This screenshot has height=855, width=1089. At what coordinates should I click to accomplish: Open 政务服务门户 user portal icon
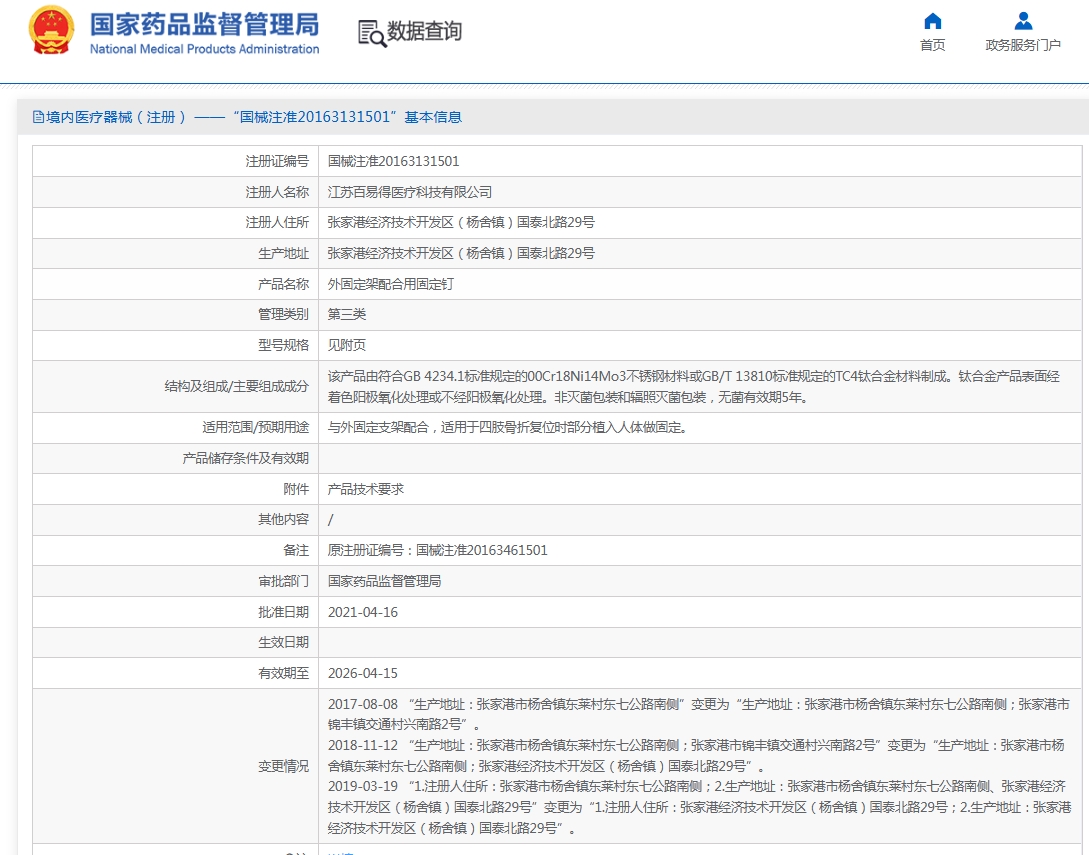1023,21
